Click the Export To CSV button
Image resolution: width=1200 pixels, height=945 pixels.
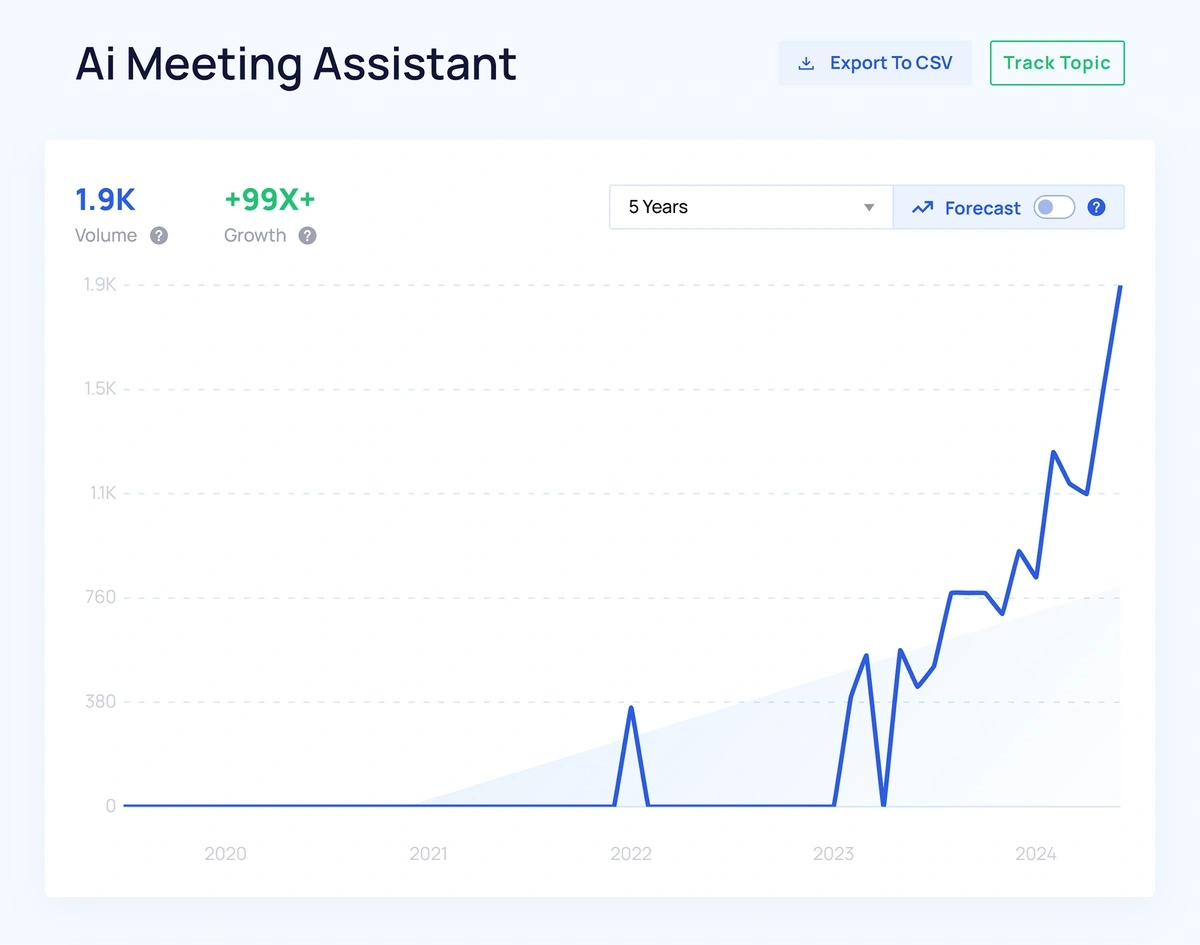(x=875, y=63)
